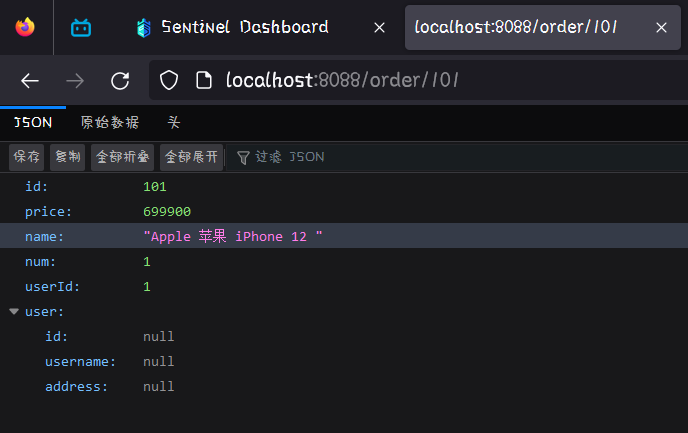Select the address key
Screen dimensions: 688x433
76,386
